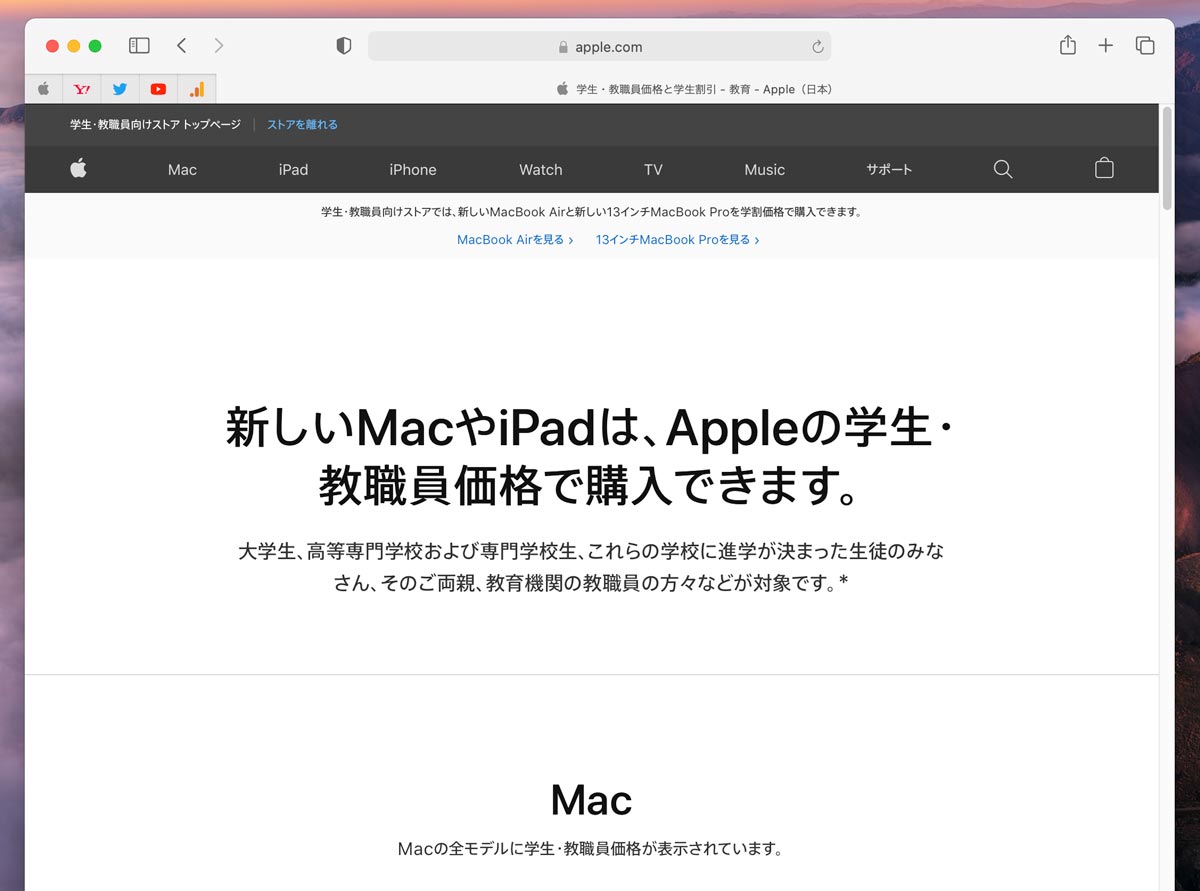This screenshot has width=1200, height=891.
Task: Click the ストアを離れる link
Action: (302, 125)
